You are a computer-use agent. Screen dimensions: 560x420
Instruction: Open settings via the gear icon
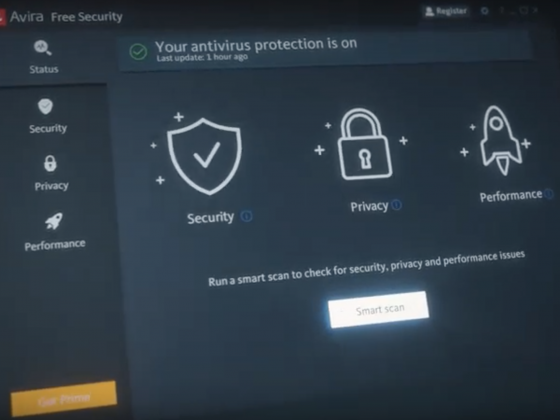(485, 11)
